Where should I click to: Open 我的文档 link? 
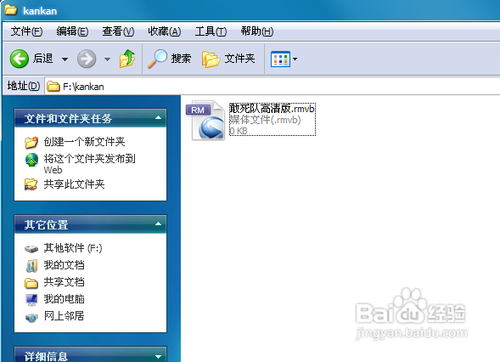click(64, 265)
